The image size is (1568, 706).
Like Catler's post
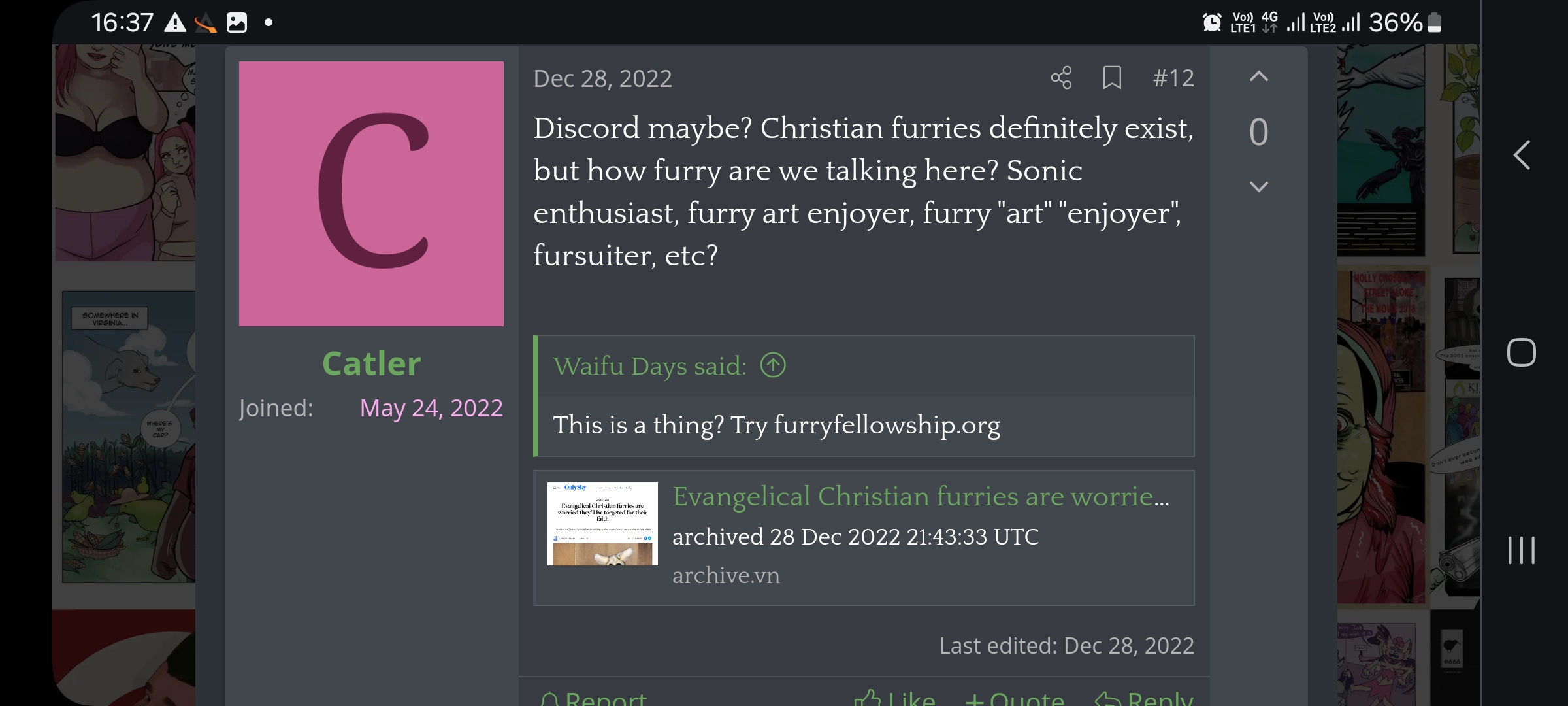[x=895, y=698]
